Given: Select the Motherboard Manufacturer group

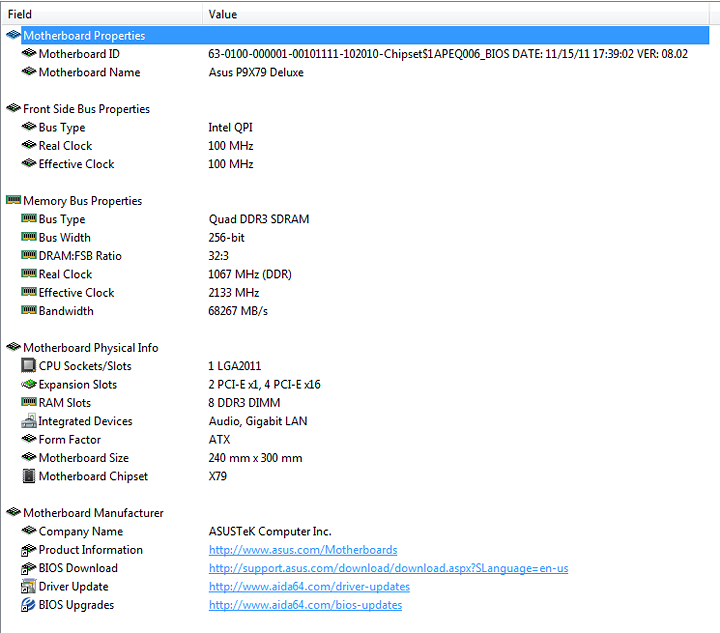Looking at the screenshot, I should 93,513.
